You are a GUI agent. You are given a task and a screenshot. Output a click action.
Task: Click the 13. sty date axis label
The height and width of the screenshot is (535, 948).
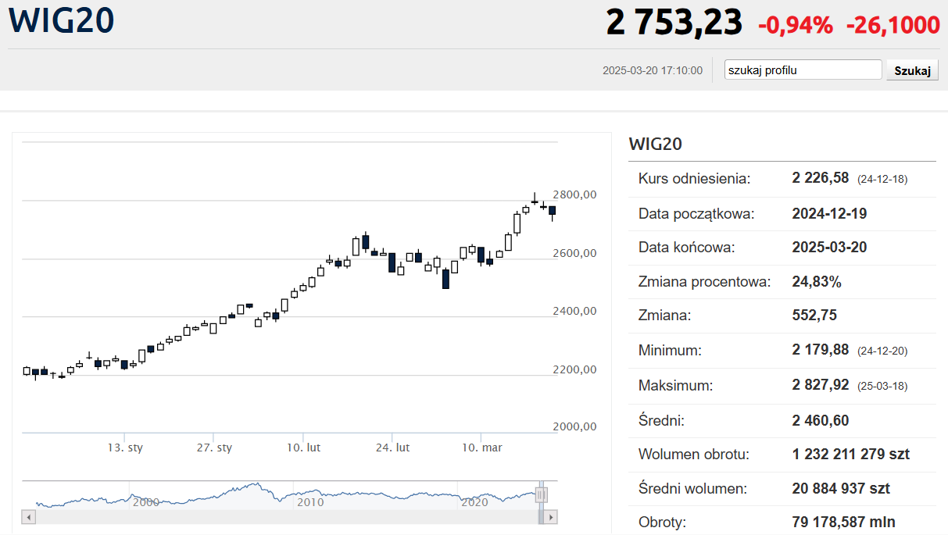point(125,448)
